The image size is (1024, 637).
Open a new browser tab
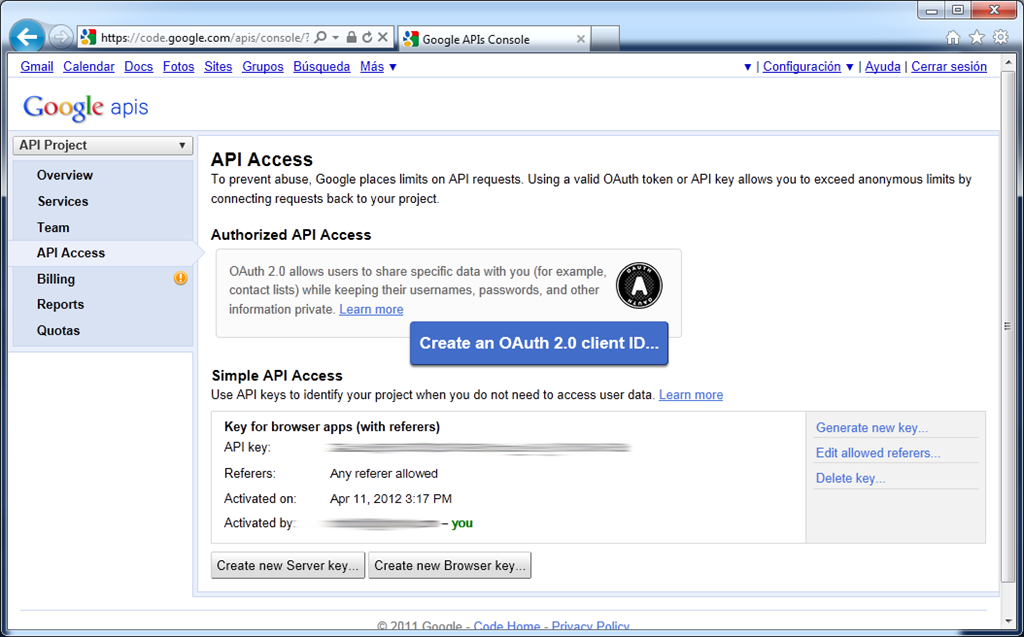(605, 39)
